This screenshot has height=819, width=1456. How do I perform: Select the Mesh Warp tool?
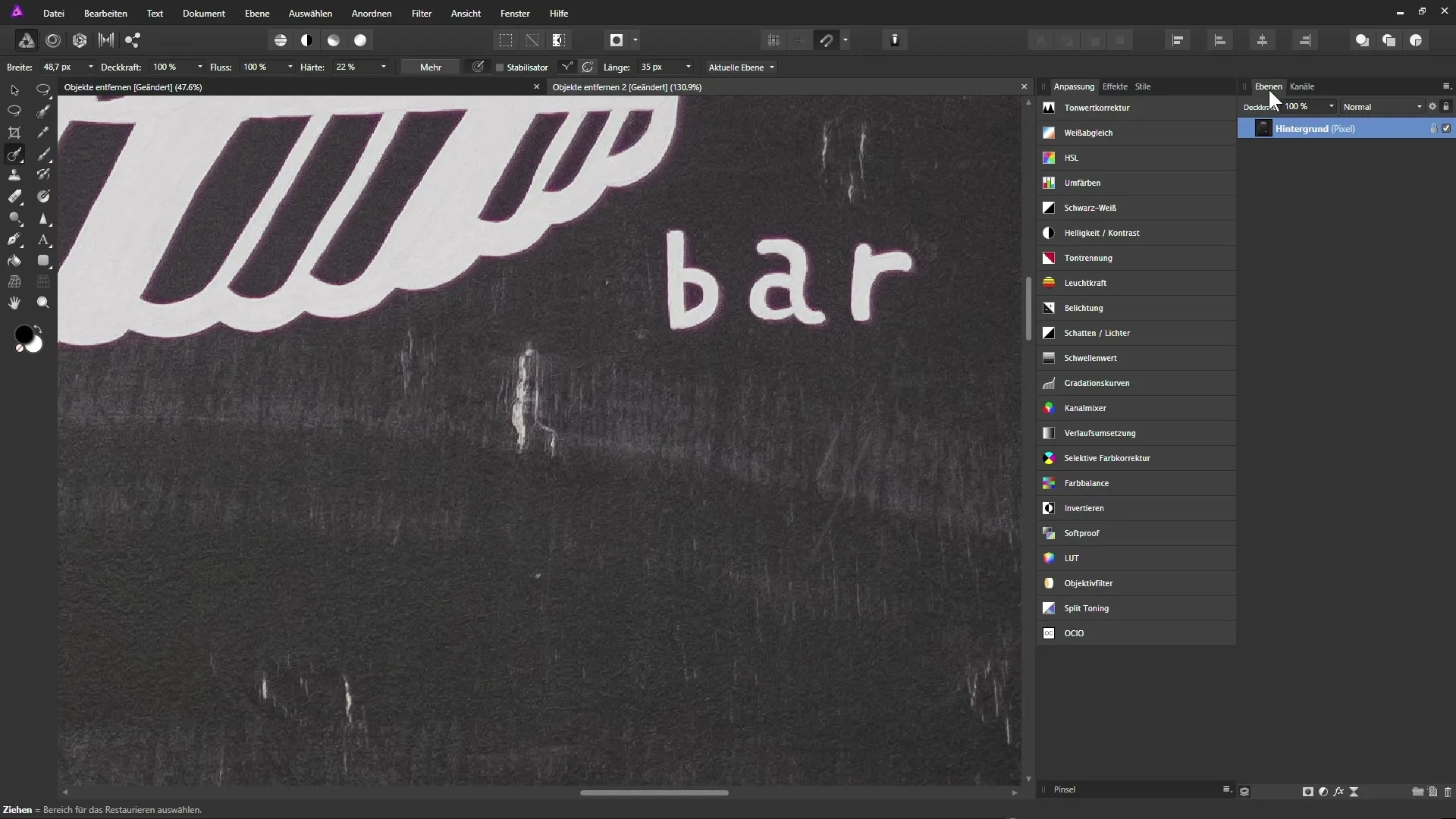tap(14, 281)
